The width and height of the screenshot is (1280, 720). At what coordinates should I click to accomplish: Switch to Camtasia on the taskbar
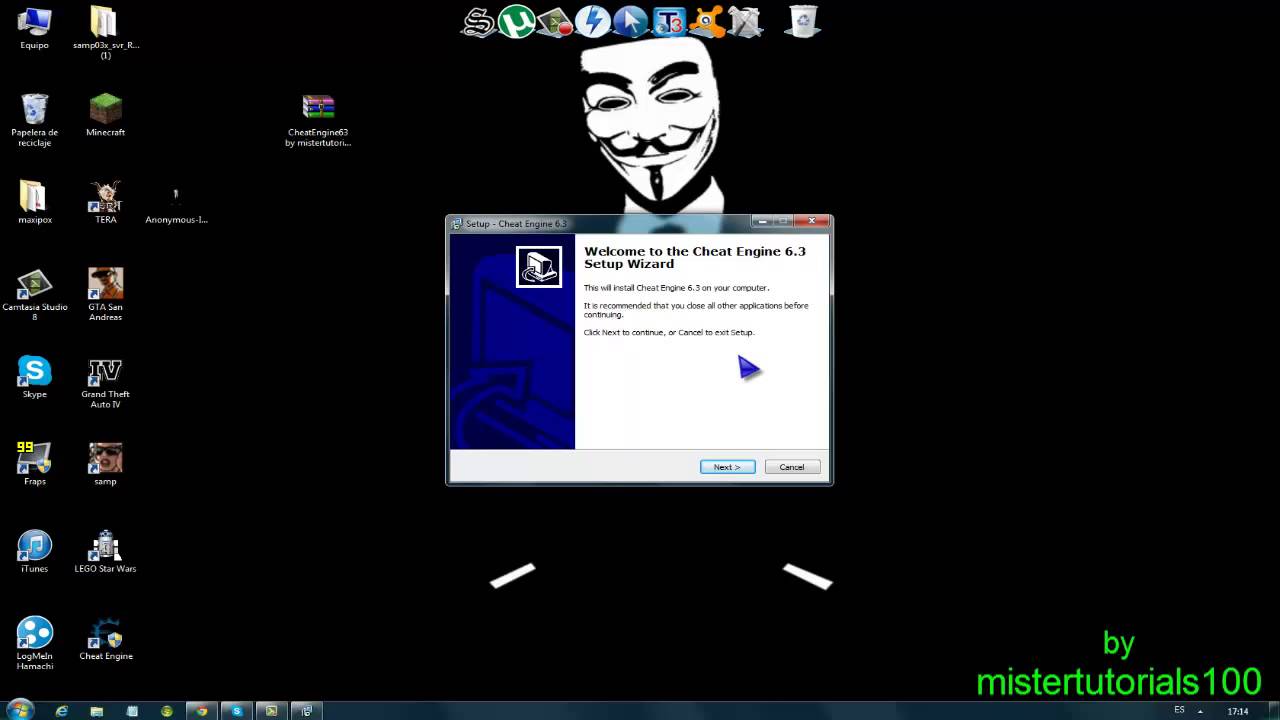point(271,711)
